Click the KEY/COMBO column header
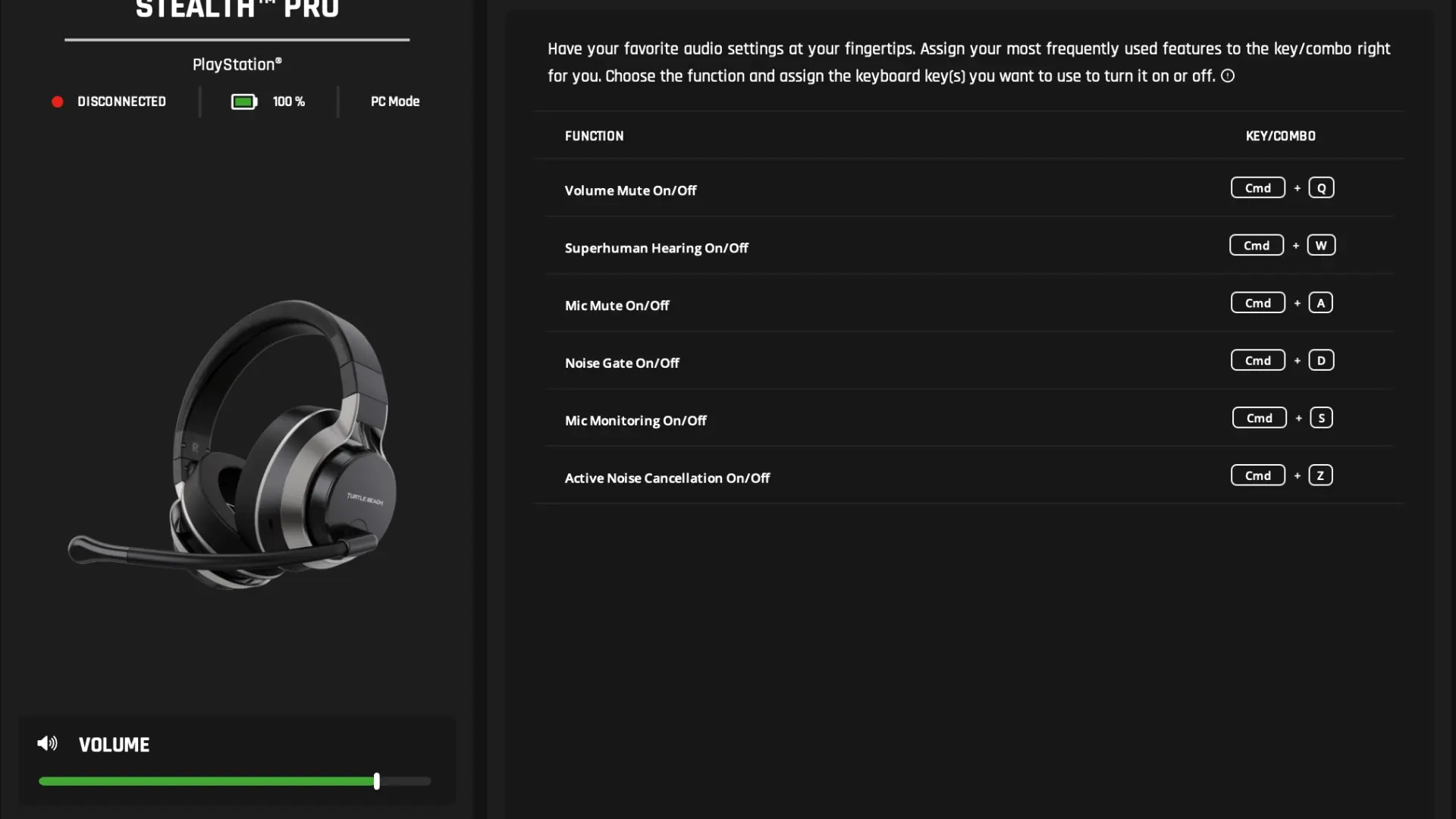This screenshot has width=1456, height=819. (x=1281, y=136)
